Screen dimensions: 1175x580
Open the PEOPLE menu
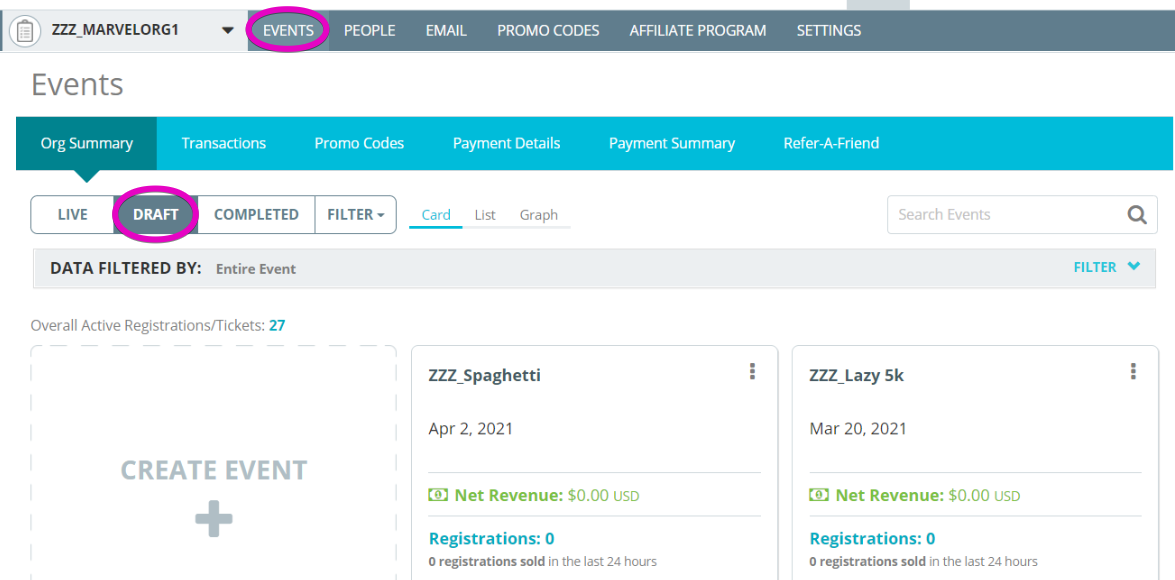369,31
